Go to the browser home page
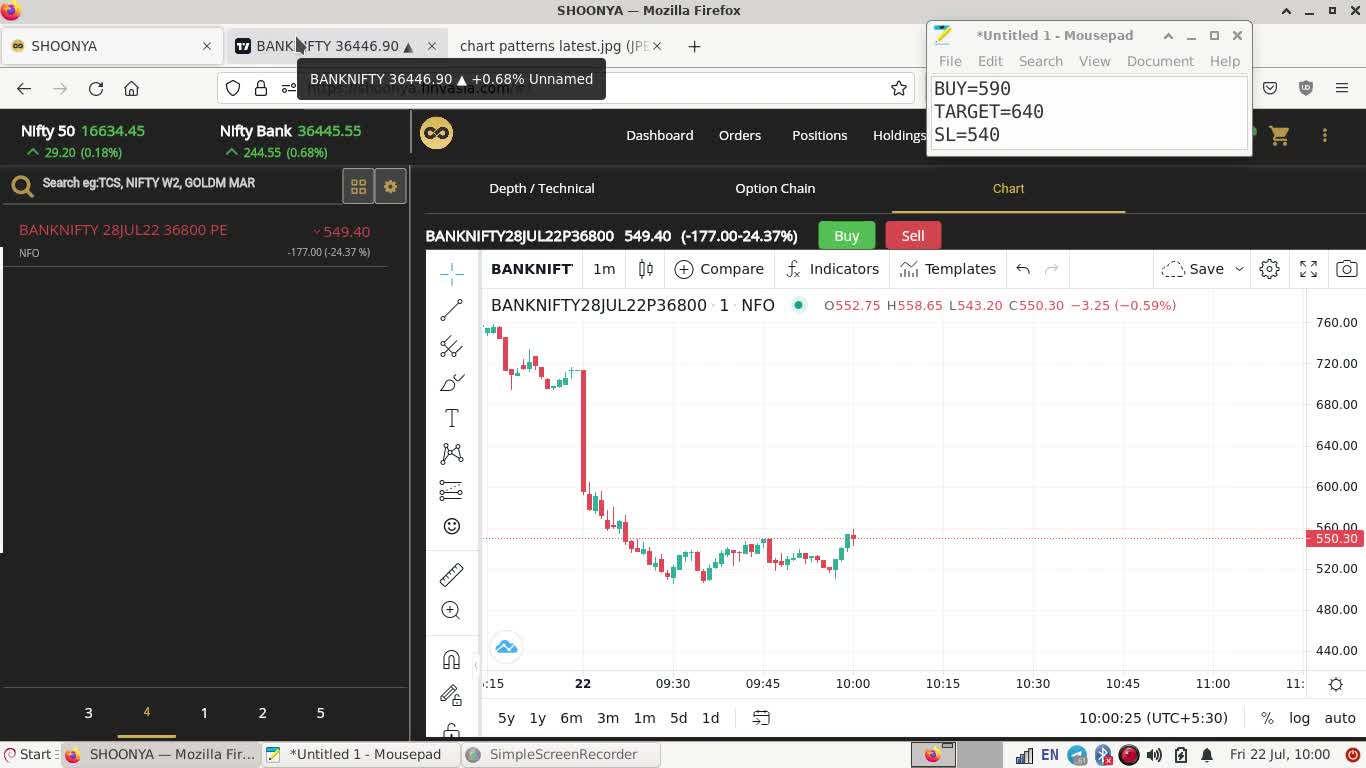The width and height of the screenshot is (1366, 768). tap(131, 88)
